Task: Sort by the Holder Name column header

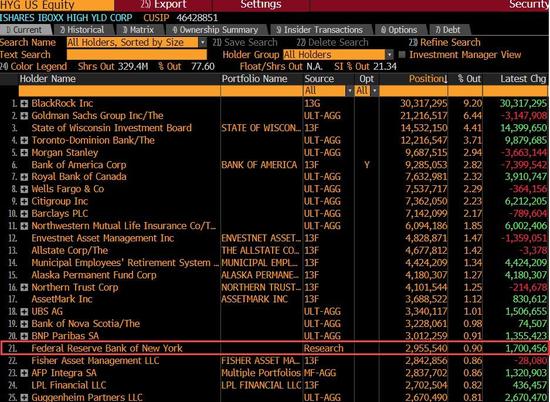Action: click(x=47, y=79)
